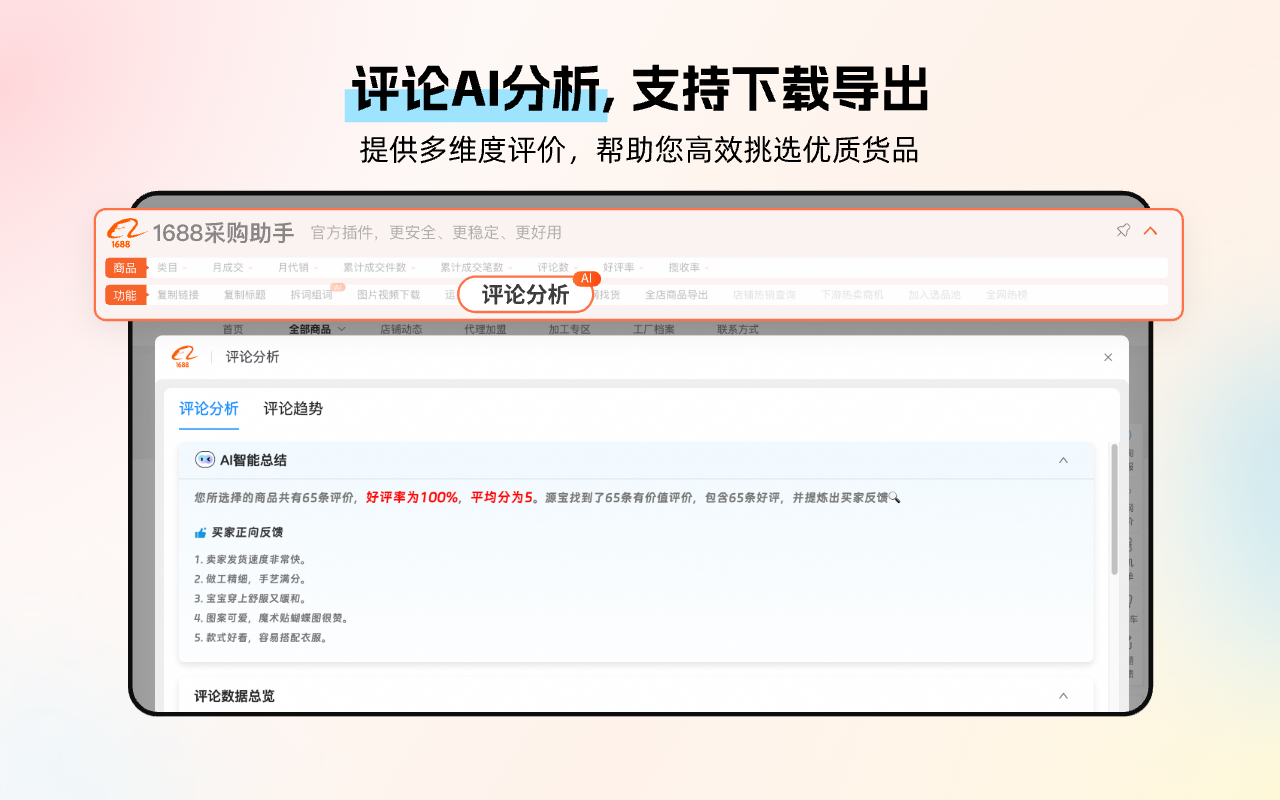Click the AI badge on the 拆词组词 item

337,285
